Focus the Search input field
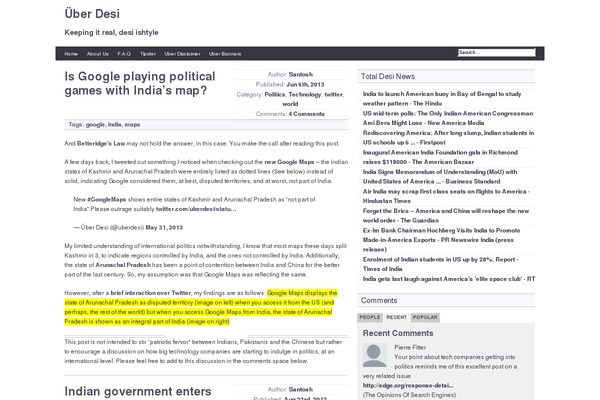600x400 pixels. tap(496, 52)
